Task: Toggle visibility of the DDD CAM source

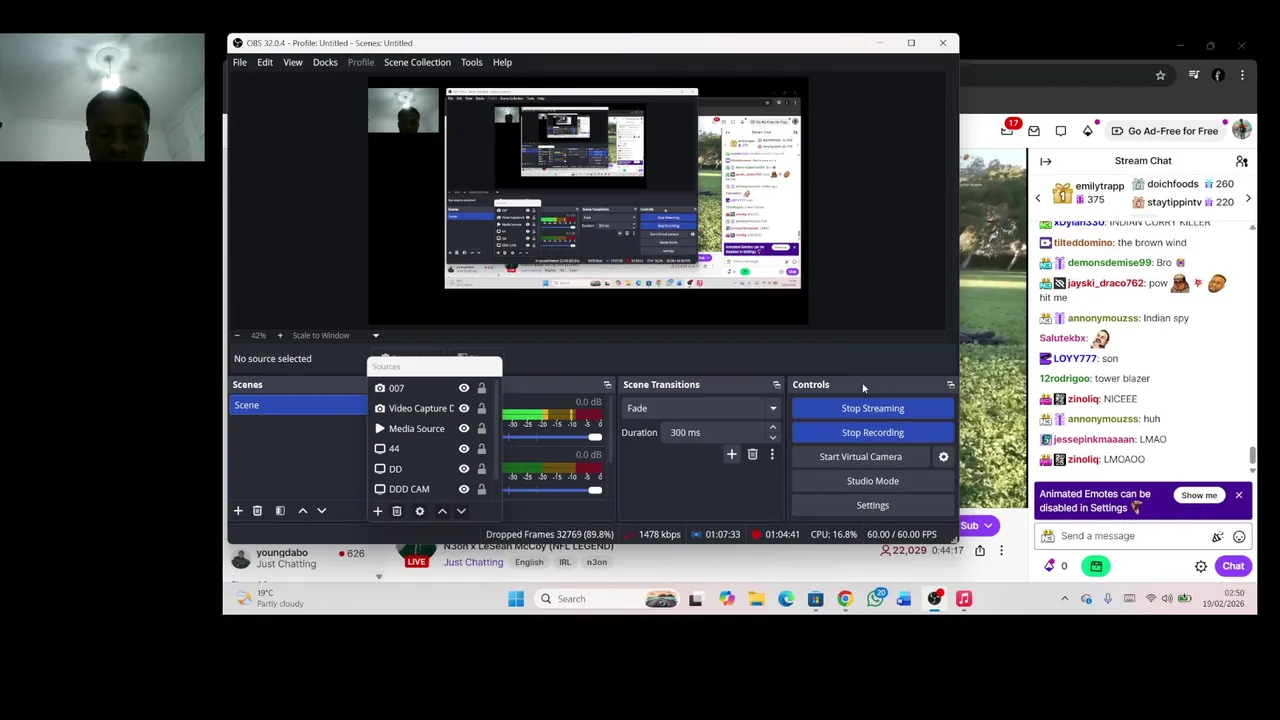Action: click(x=464, y=489)
